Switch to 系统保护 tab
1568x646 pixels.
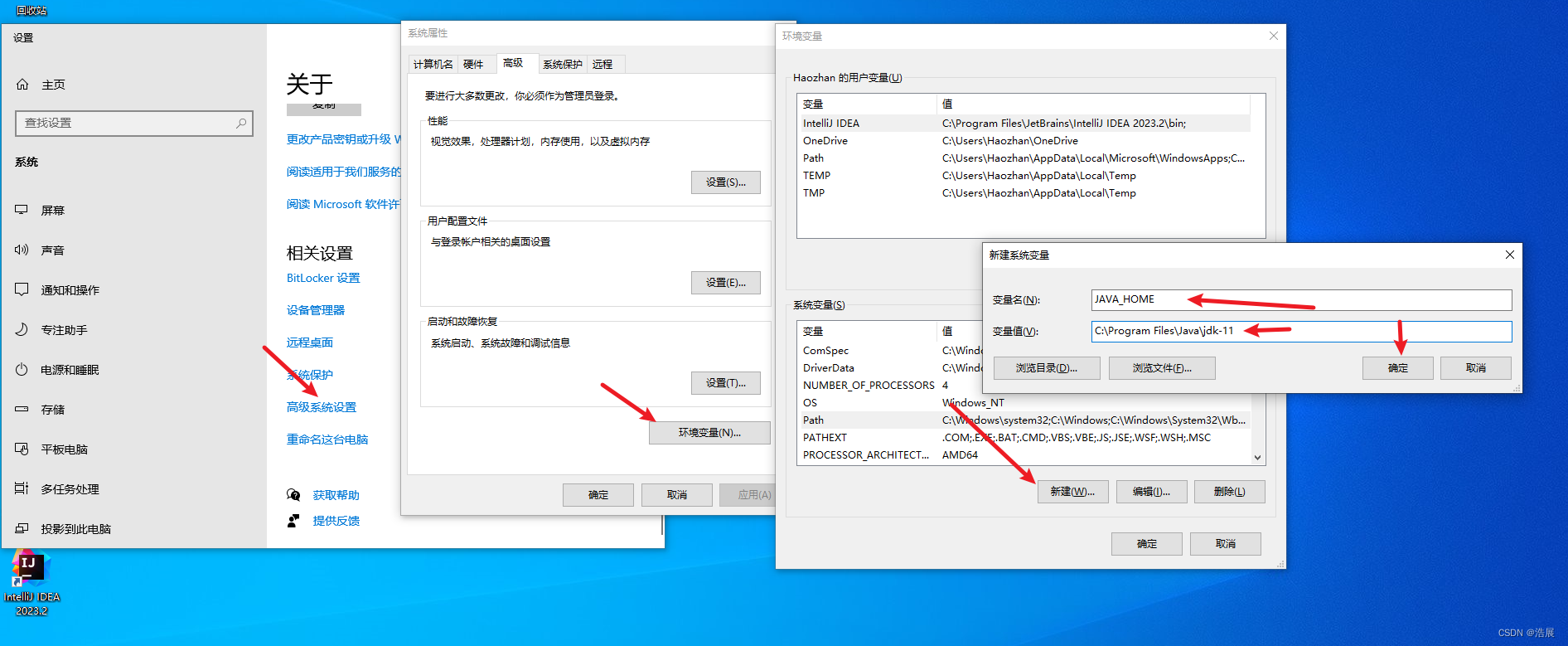(x=562, y=64)
